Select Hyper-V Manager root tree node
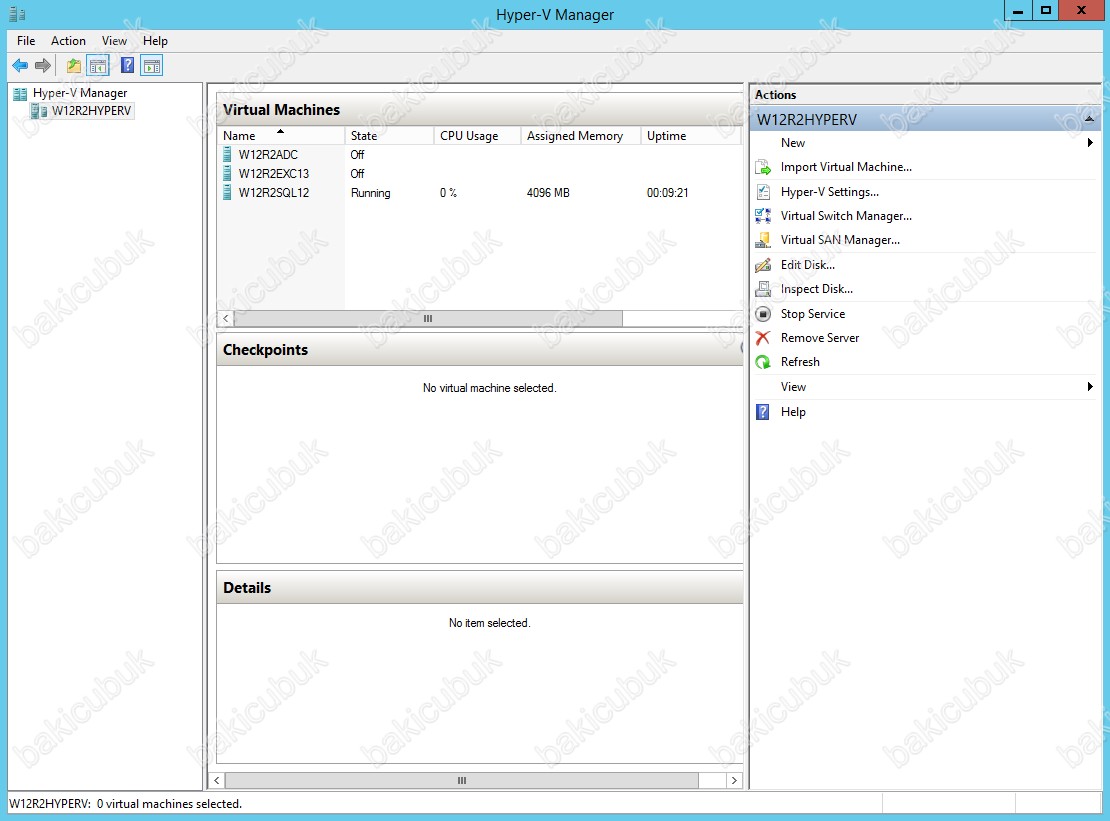This screenshot has height=821, width=1110. pyautogui.click(x=80, y=93)
